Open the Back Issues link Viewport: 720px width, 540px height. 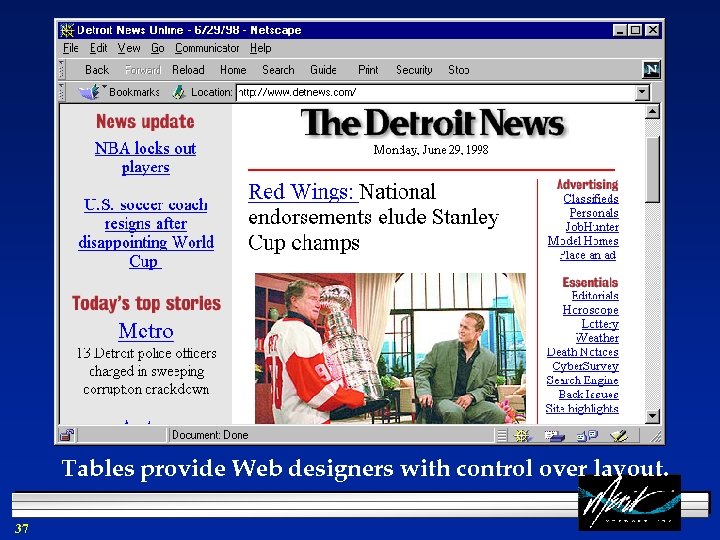coord(589,394)
